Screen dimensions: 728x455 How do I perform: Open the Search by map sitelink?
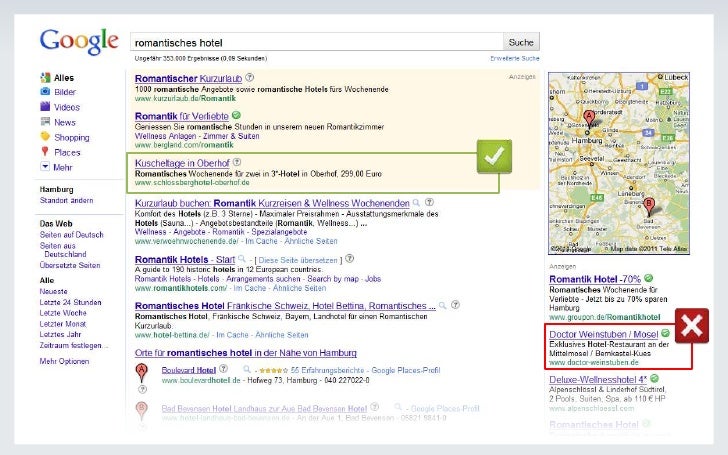pos(333,279)
